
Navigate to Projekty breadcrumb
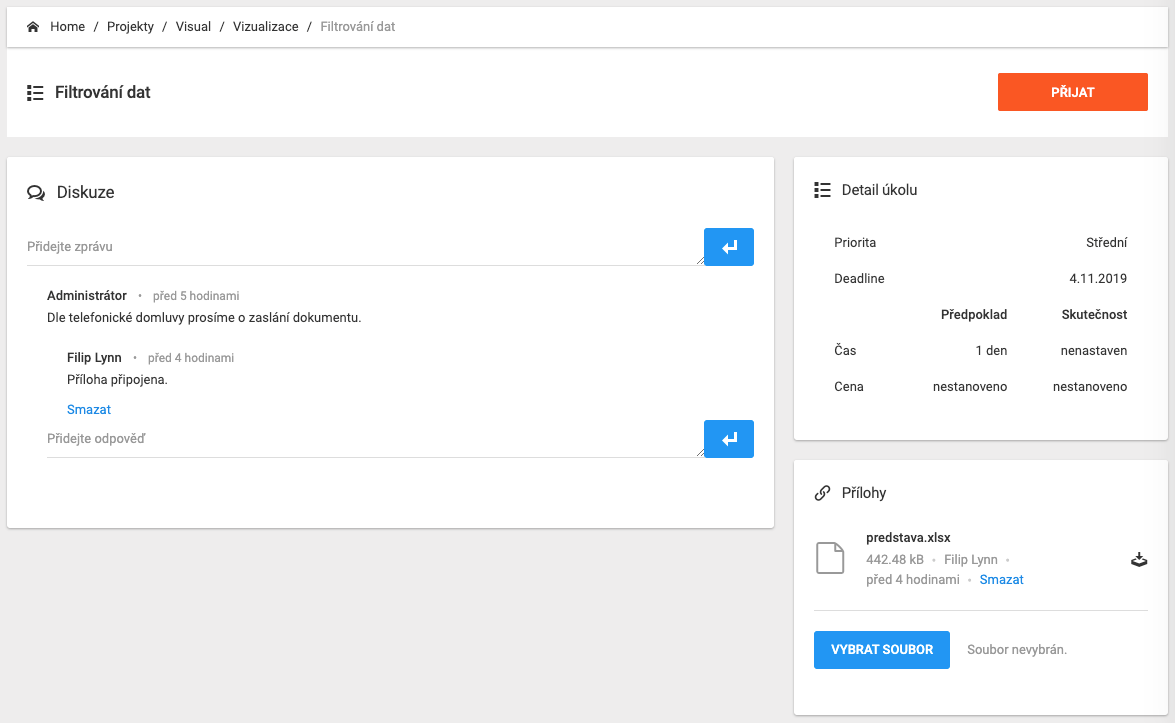[x=130, y=27]
